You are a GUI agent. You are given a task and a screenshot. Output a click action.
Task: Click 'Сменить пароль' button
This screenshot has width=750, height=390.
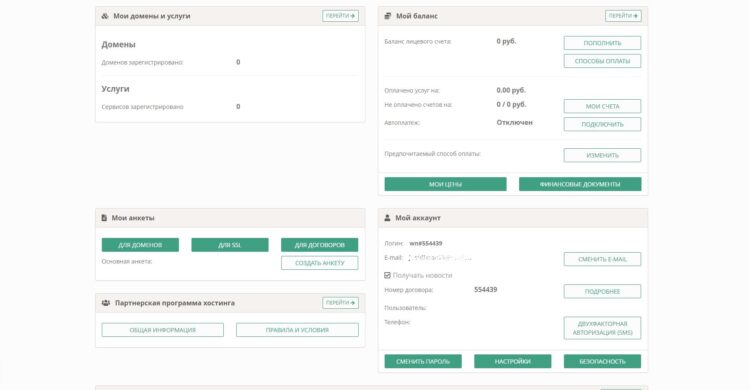click(423, 362)
